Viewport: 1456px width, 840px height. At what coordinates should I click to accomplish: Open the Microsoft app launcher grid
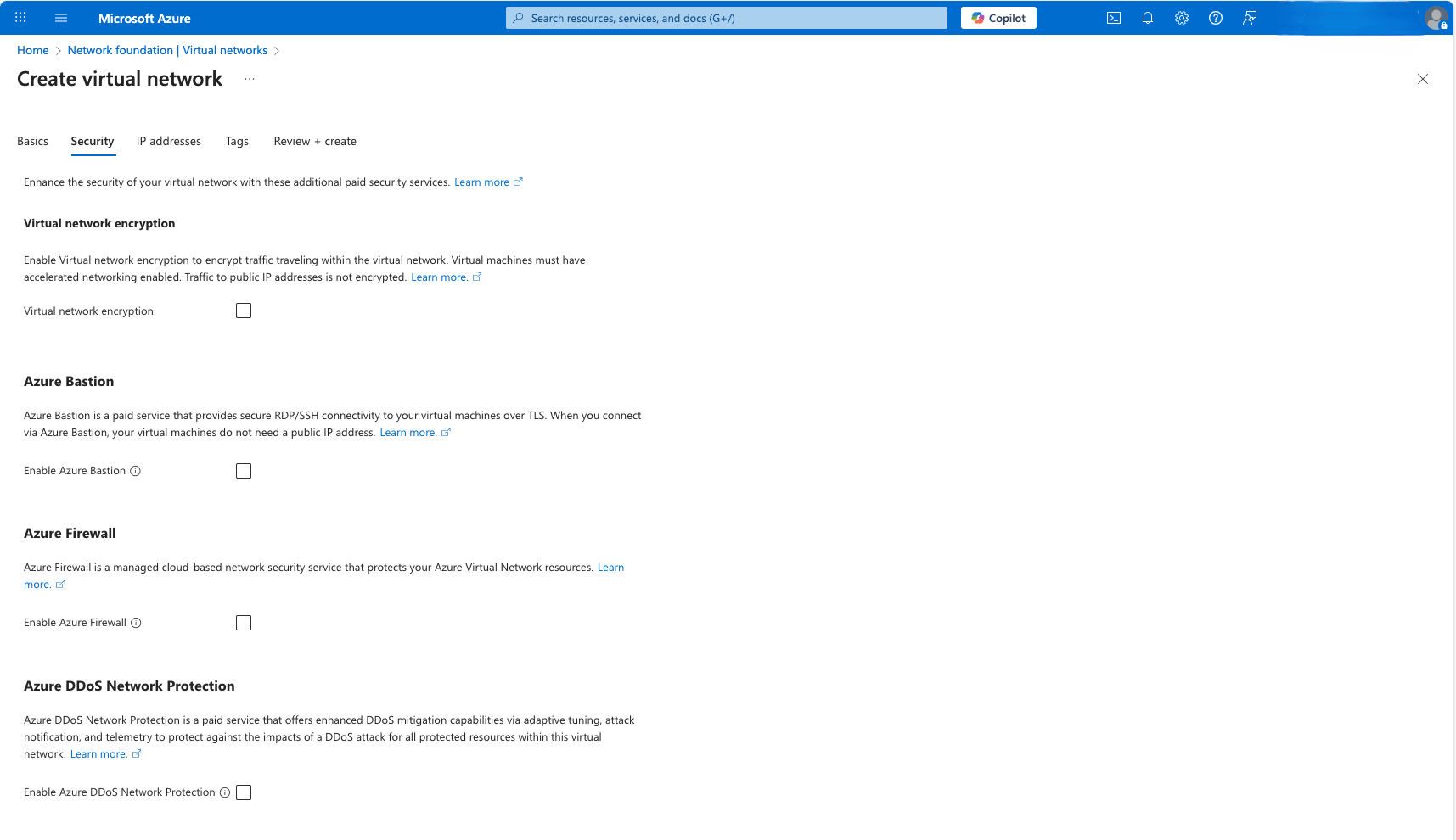20,17
